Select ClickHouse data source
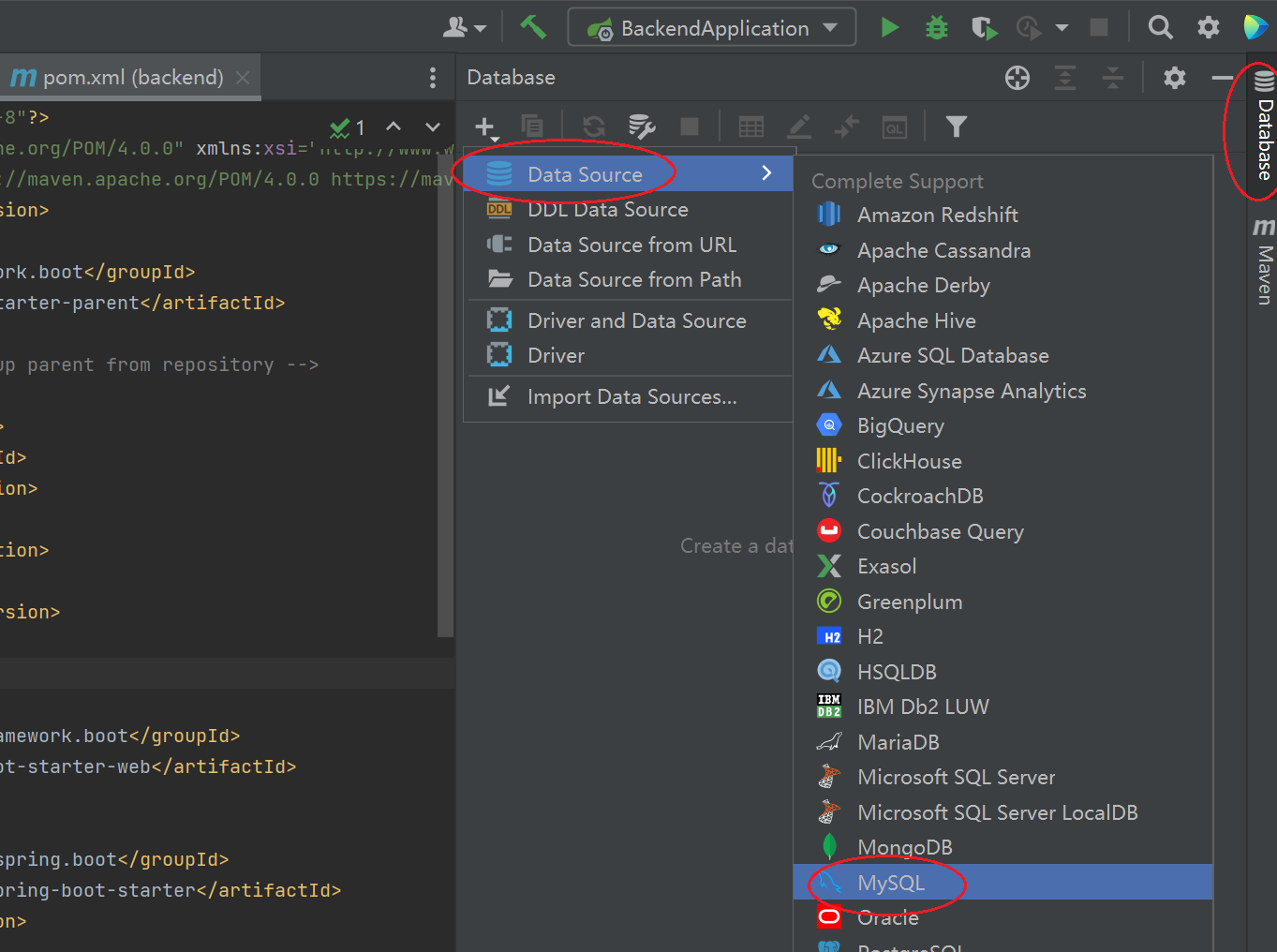 point(1002,461)
